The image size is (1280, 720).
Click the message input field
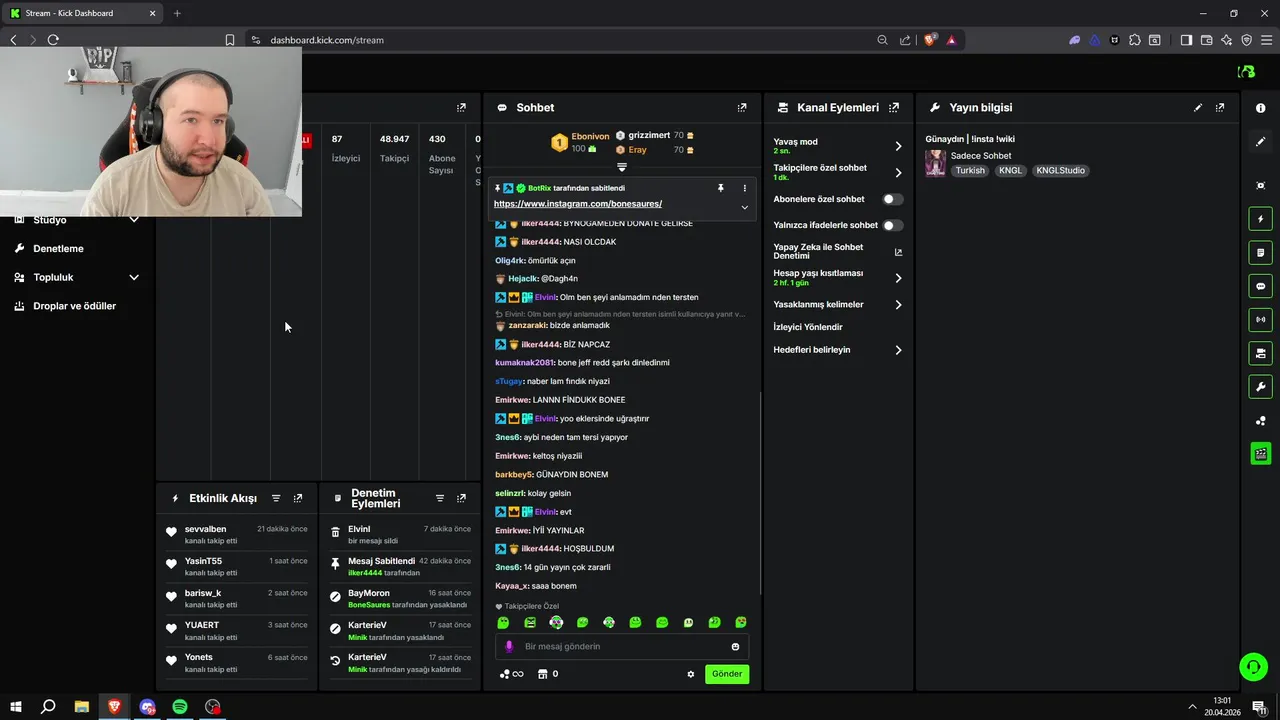click(x=620, y=647)
